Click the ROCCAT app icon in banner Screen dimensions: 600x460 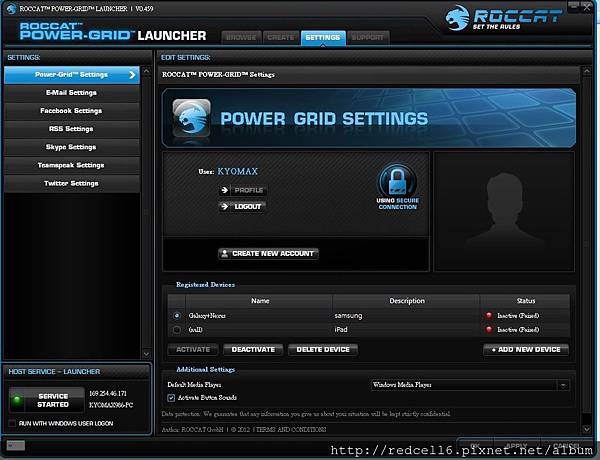pyautogui.click(x=191, y=118)
